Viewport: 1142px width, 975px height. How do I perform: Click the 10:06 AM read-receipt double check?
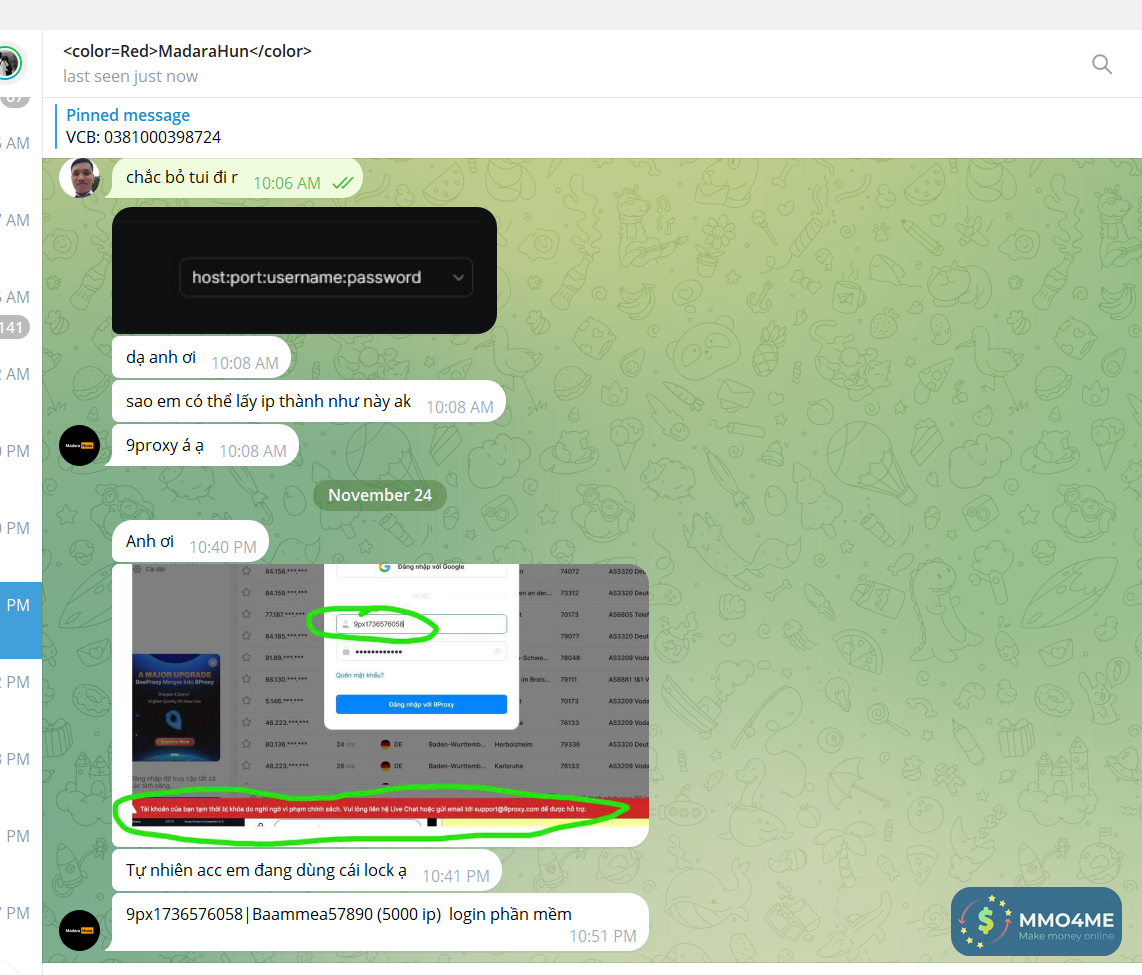coord(343,183)
